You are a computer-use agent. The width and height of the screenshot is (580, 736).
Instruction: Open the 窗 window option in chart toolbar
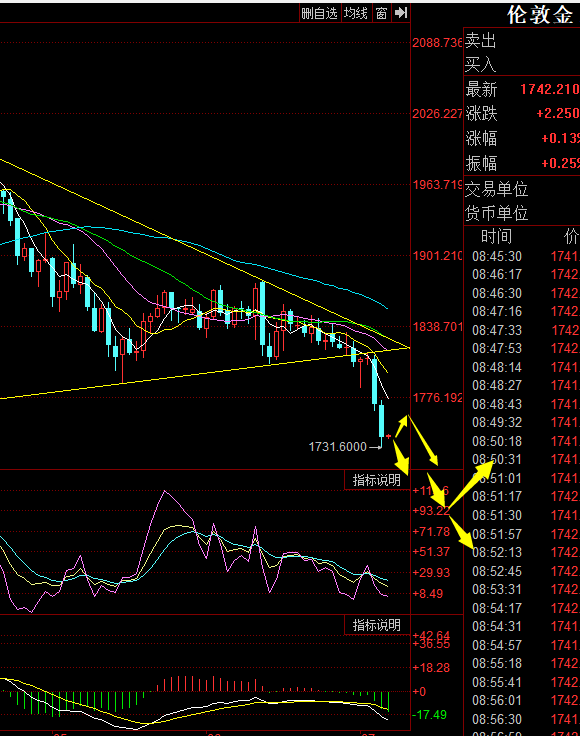point(381,13)
